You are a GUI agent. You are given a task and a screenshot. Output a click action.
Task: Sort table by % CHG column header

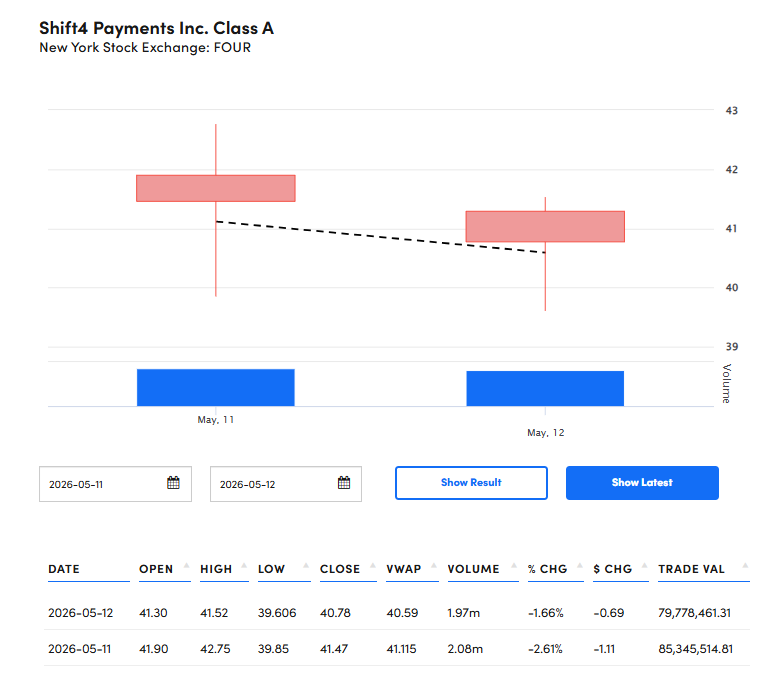[547, 569]
